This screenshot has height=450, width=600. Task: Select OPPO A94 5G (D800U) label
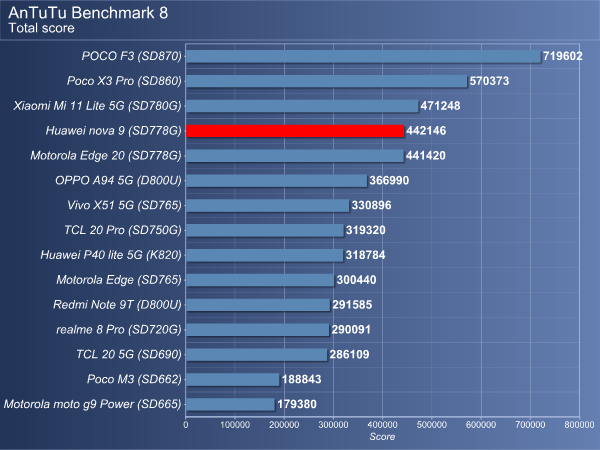pyautogui.click(x=118, y=181)
